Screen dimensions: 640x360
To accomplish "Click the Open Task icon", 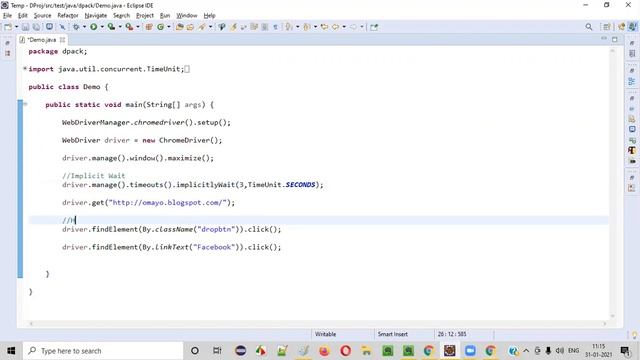I will [190, 27].
